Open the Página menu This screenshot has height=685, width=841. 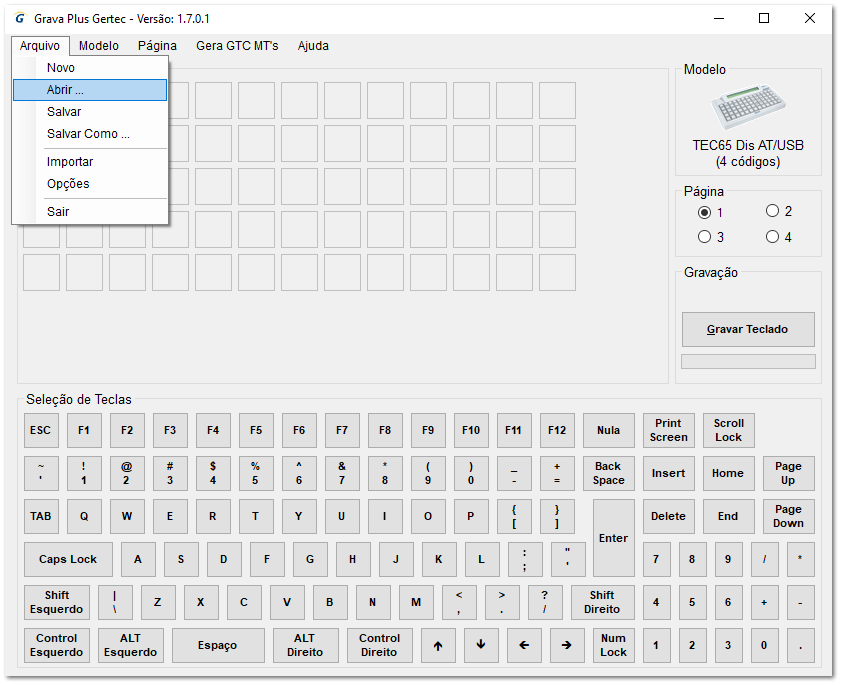pos(157,46)
